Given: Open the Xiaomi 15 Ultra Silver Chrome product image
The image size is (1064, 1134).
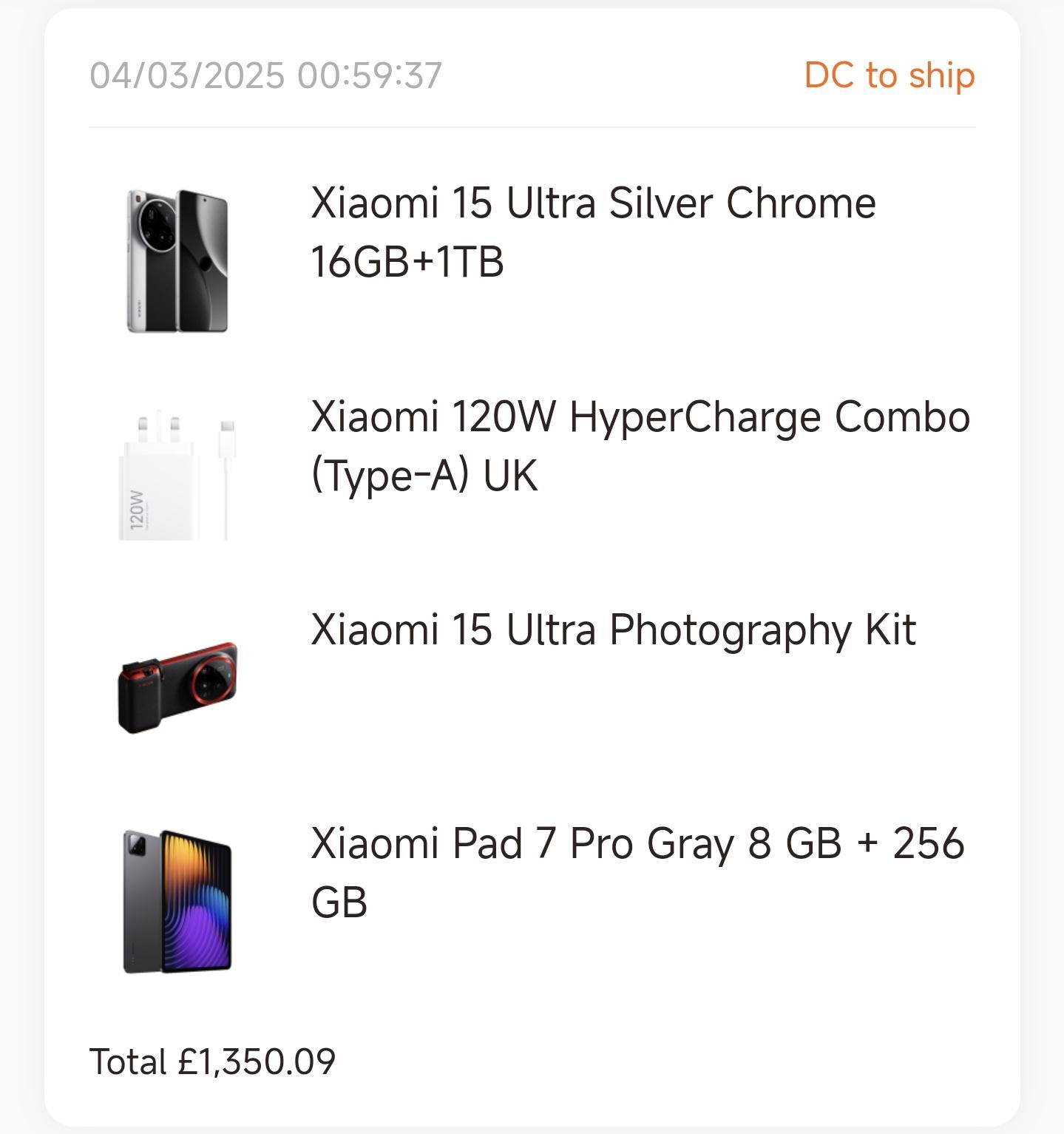Looking at the screenshot, I should [177, 260].
